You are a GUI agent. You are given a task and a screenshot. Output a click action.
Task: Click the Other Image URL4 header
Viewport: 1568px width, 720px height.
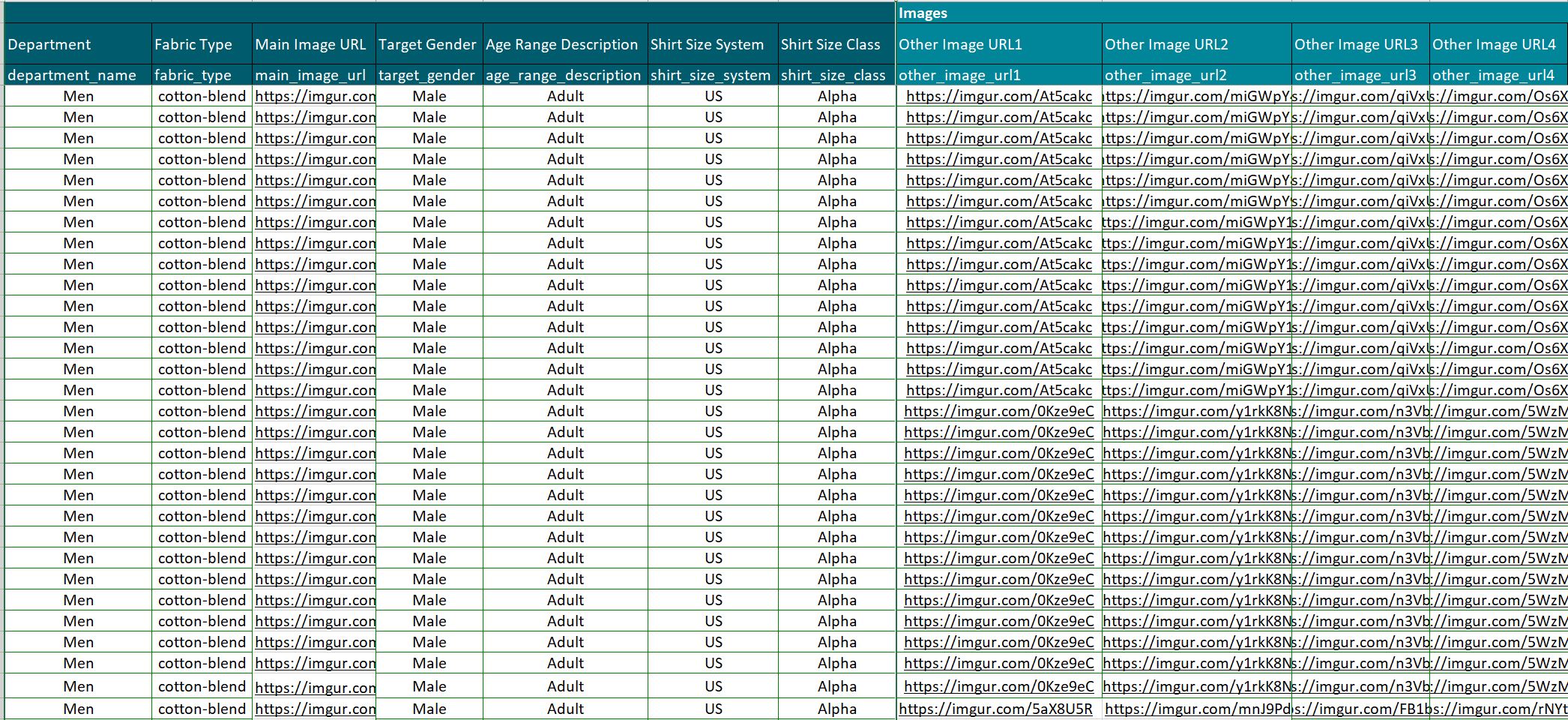coord(1498,44)
